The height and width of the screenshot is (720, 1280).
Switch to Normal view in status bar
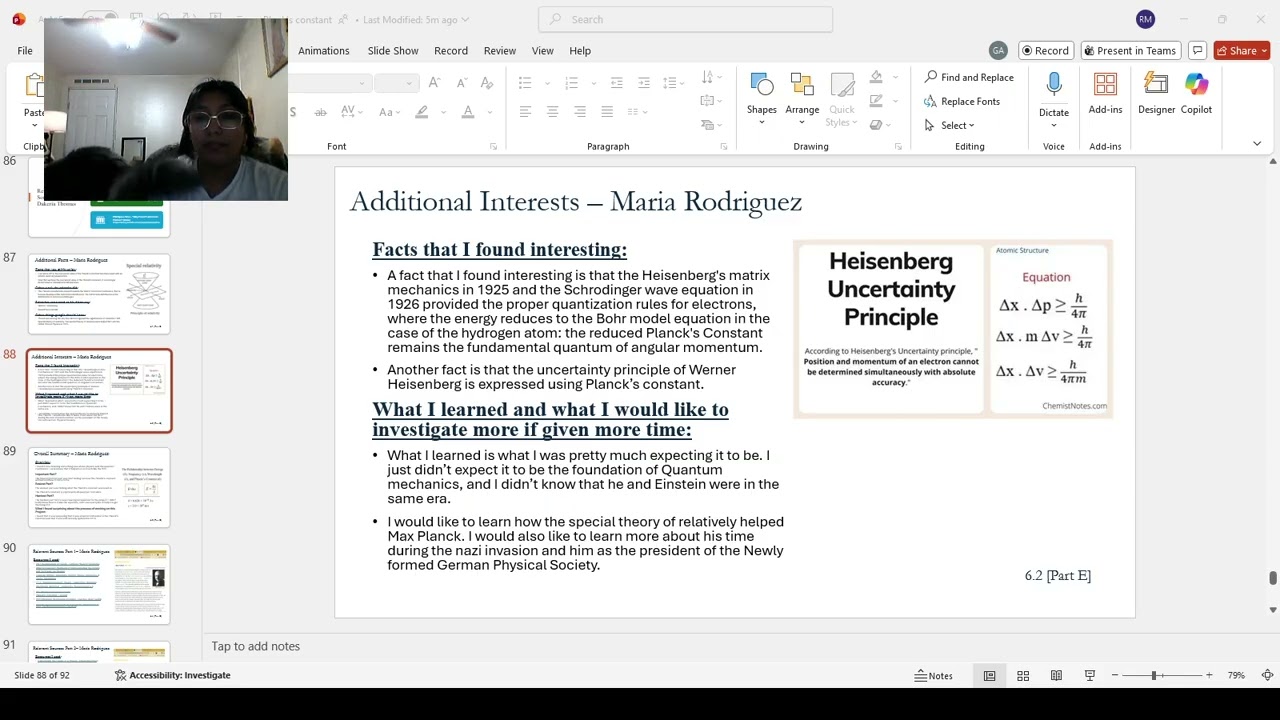989,676
